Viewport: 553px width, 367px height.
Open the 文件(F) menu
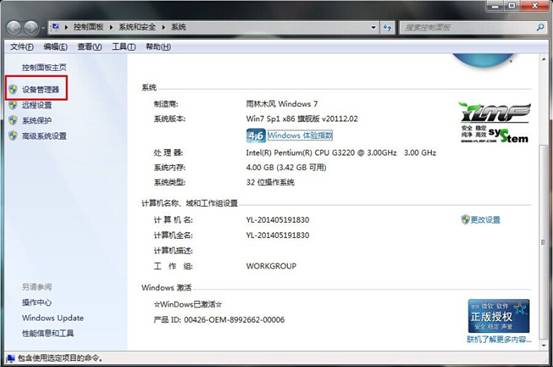(x=22, y=47)
